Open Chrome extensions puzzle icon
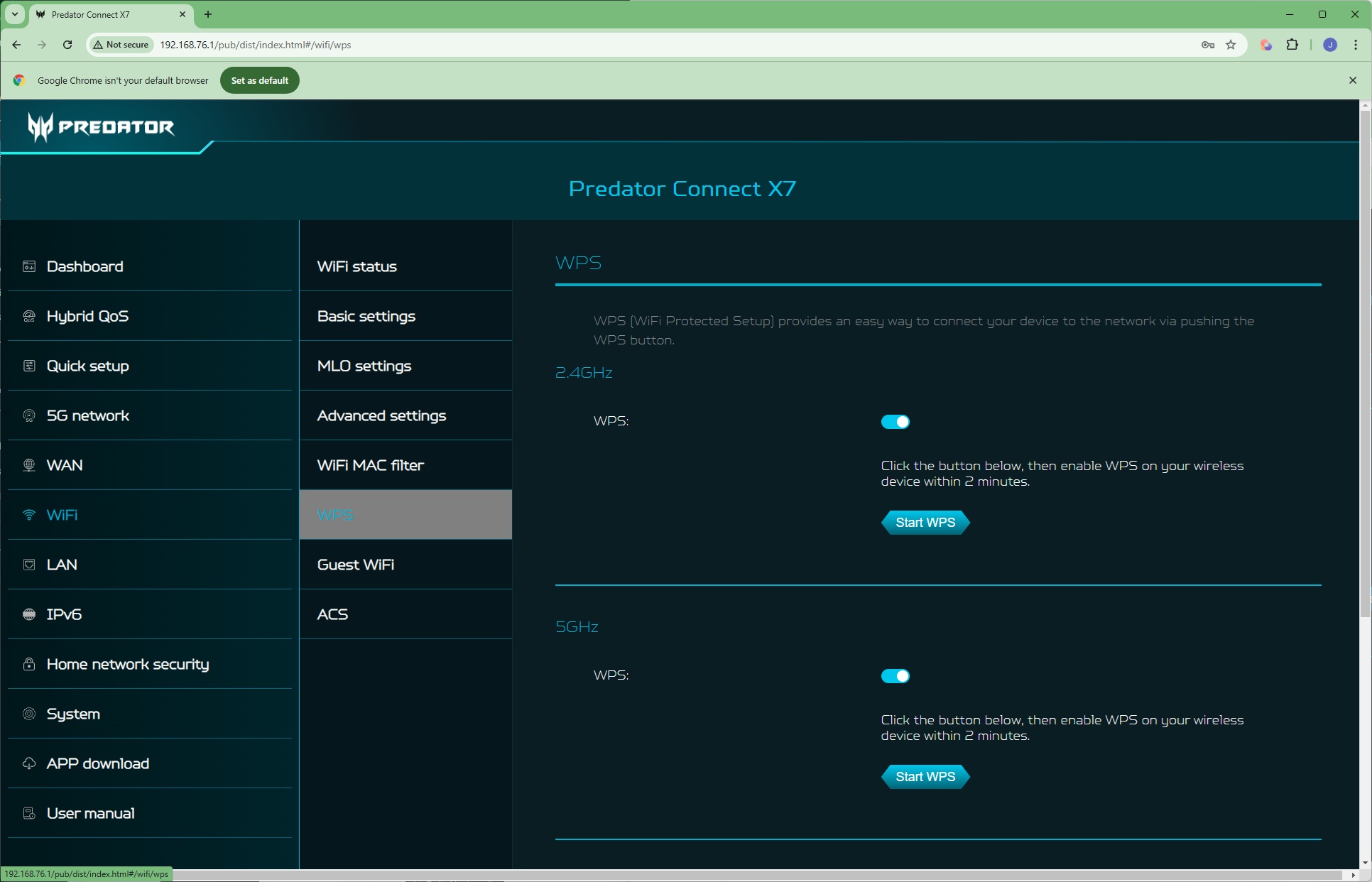Viewport: 1372px width, 882px height. 1292,45
